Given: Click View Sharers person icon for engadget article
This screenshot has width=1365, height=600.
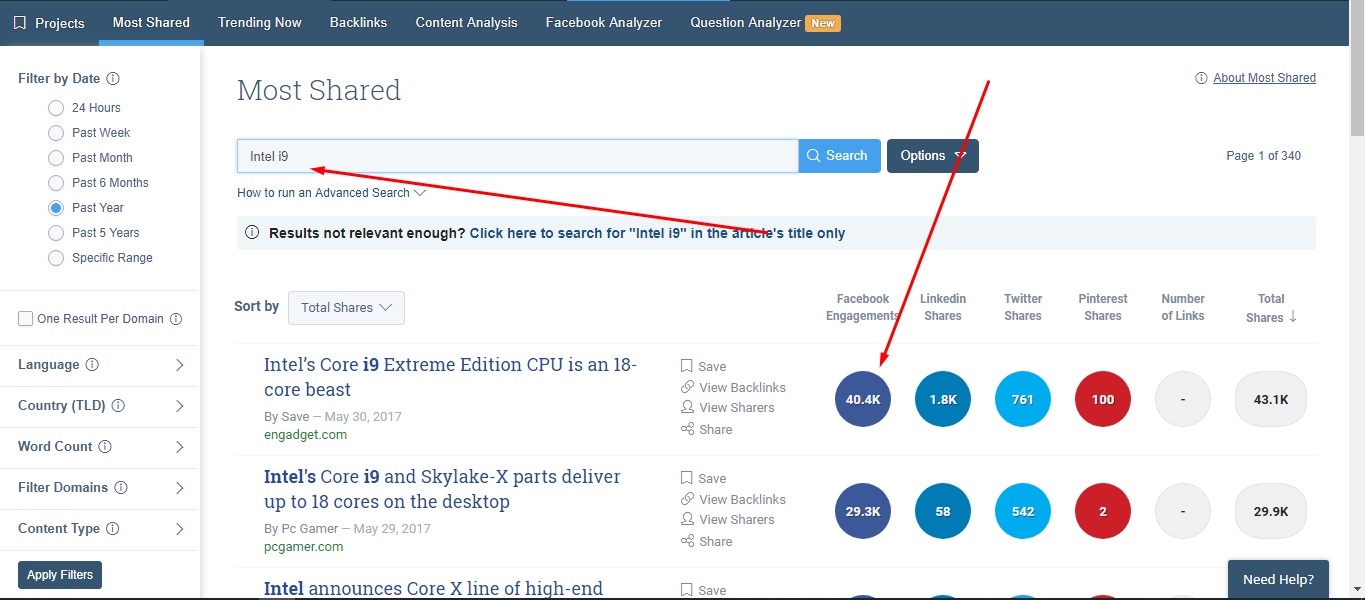Looking at the screenshot, I should [x=687, y=407].
